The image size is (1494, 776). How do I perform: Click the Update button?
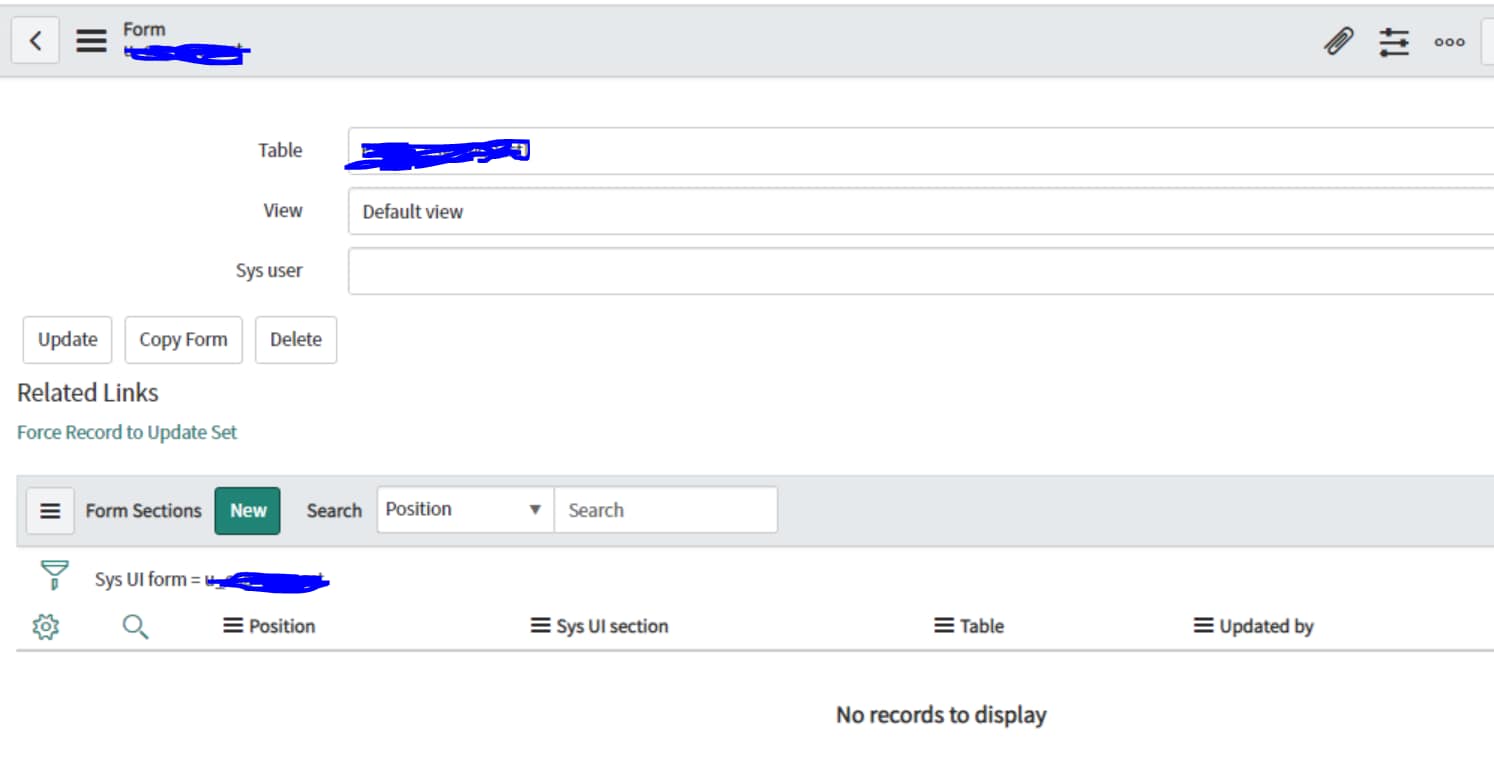pyautogui.click(x=67, y=340)
